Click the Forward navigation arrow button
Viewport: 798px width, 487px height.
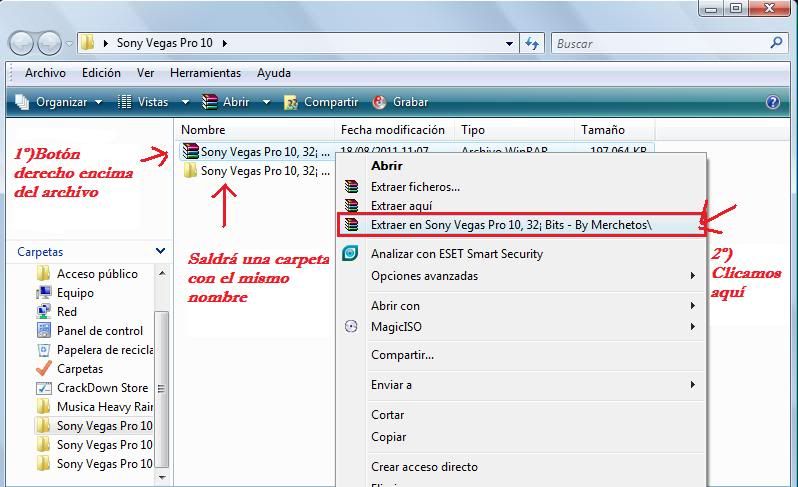coord(49,44)
